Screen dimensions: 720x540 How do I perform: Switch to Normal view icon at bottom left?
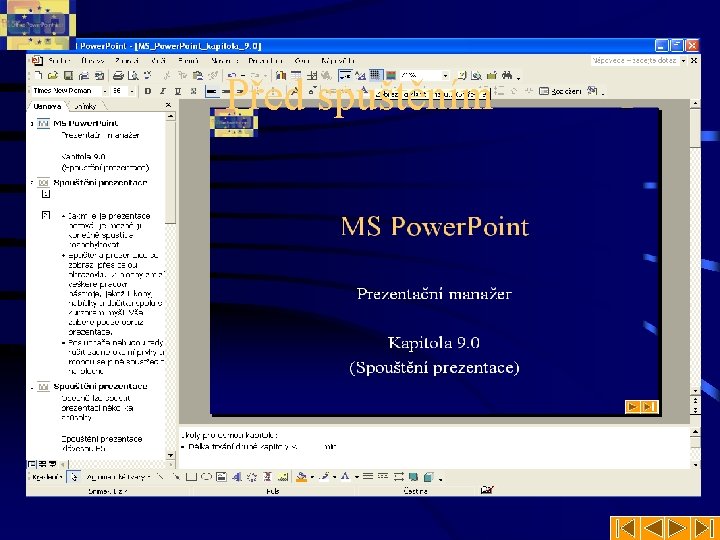point(33,464)
